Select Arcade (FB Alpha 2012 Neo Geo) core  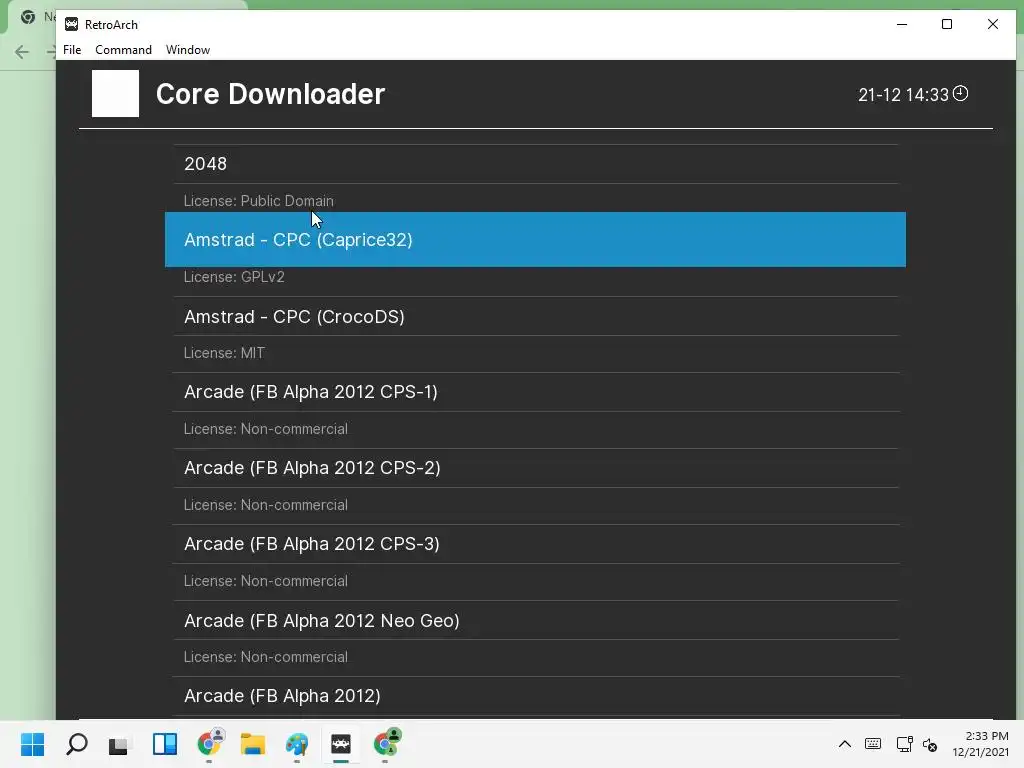pyautogui.click(x=536, y=620)
